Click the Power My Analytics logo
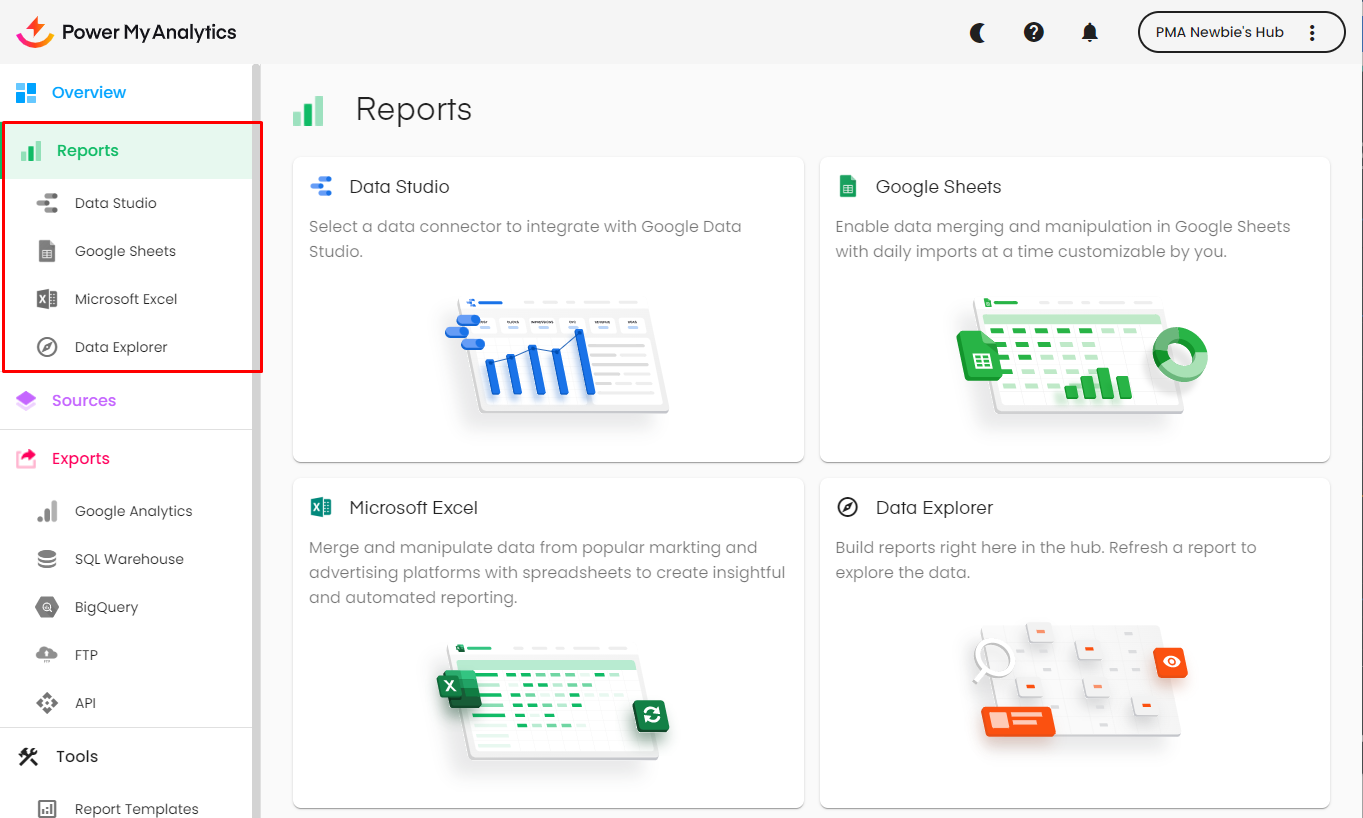Viewport: 1363px width, 818px height. tap(127, 32)
